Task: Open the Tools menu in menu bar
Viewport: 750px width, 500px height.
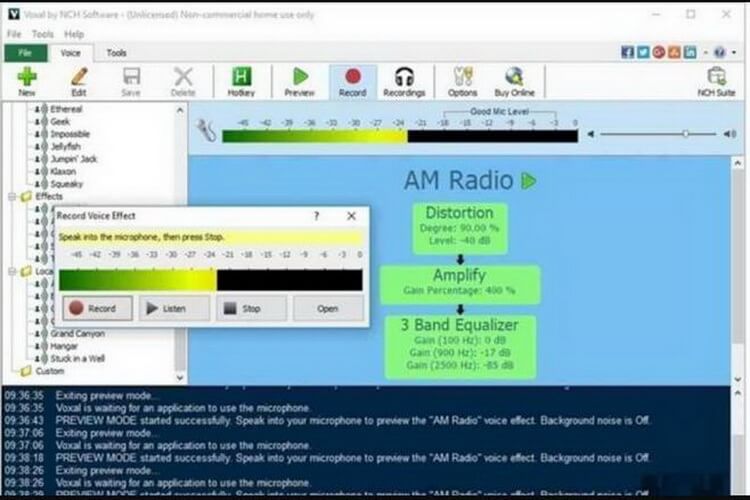Action: (x=42, y=34)
